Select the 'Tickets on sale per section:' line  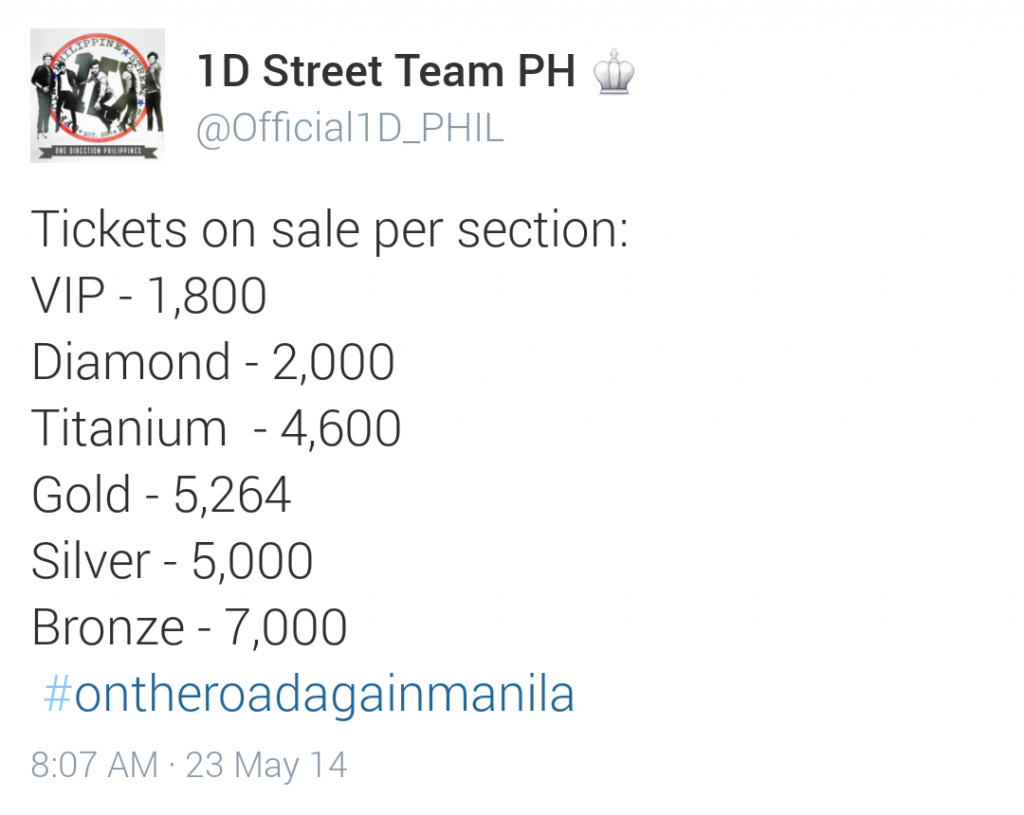[x=330, y=230]
